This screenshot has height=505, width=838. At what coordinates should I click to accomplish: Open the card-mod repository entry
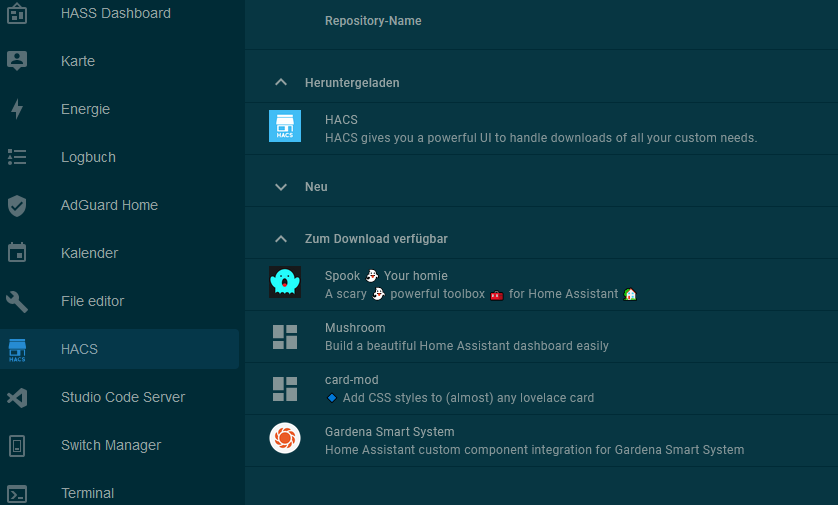(x=352, y=380)
